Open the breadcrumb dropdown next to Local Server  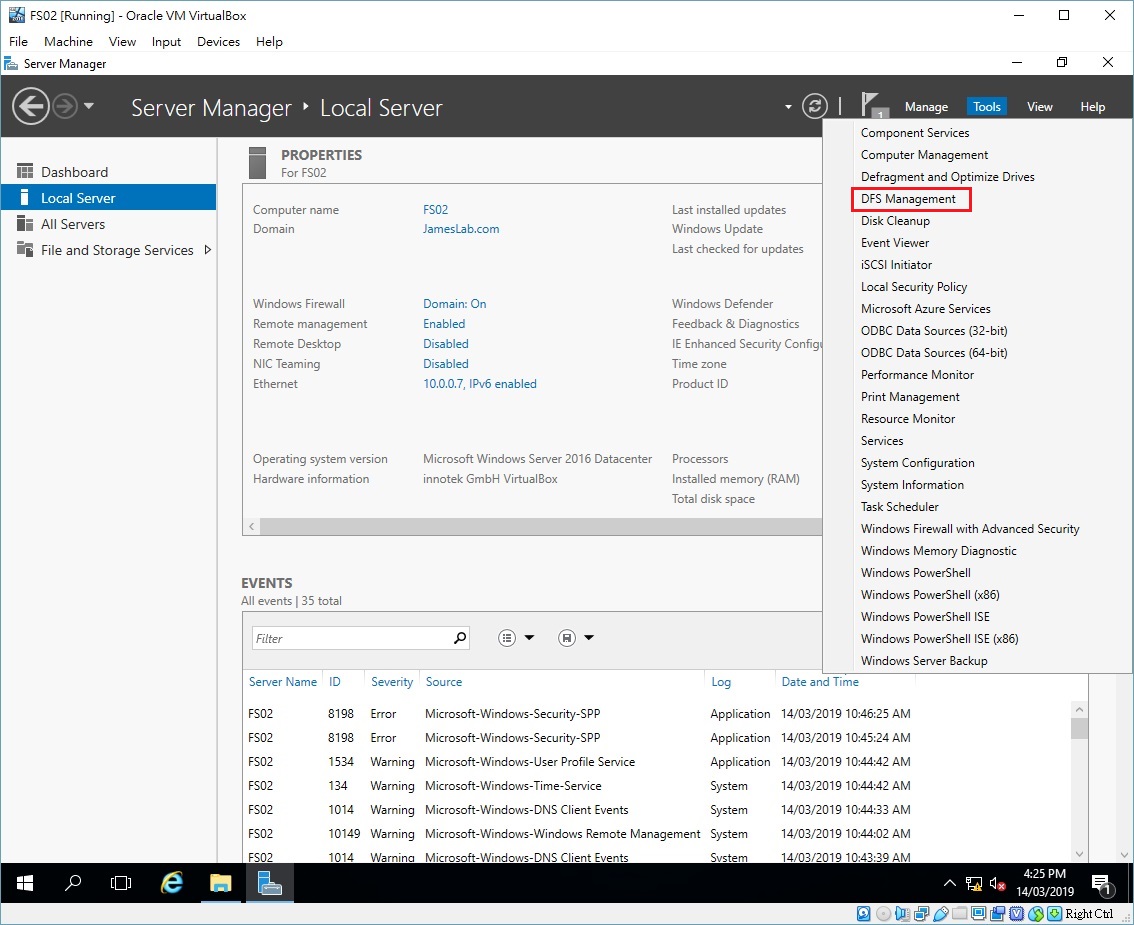[x=787, y=105]
